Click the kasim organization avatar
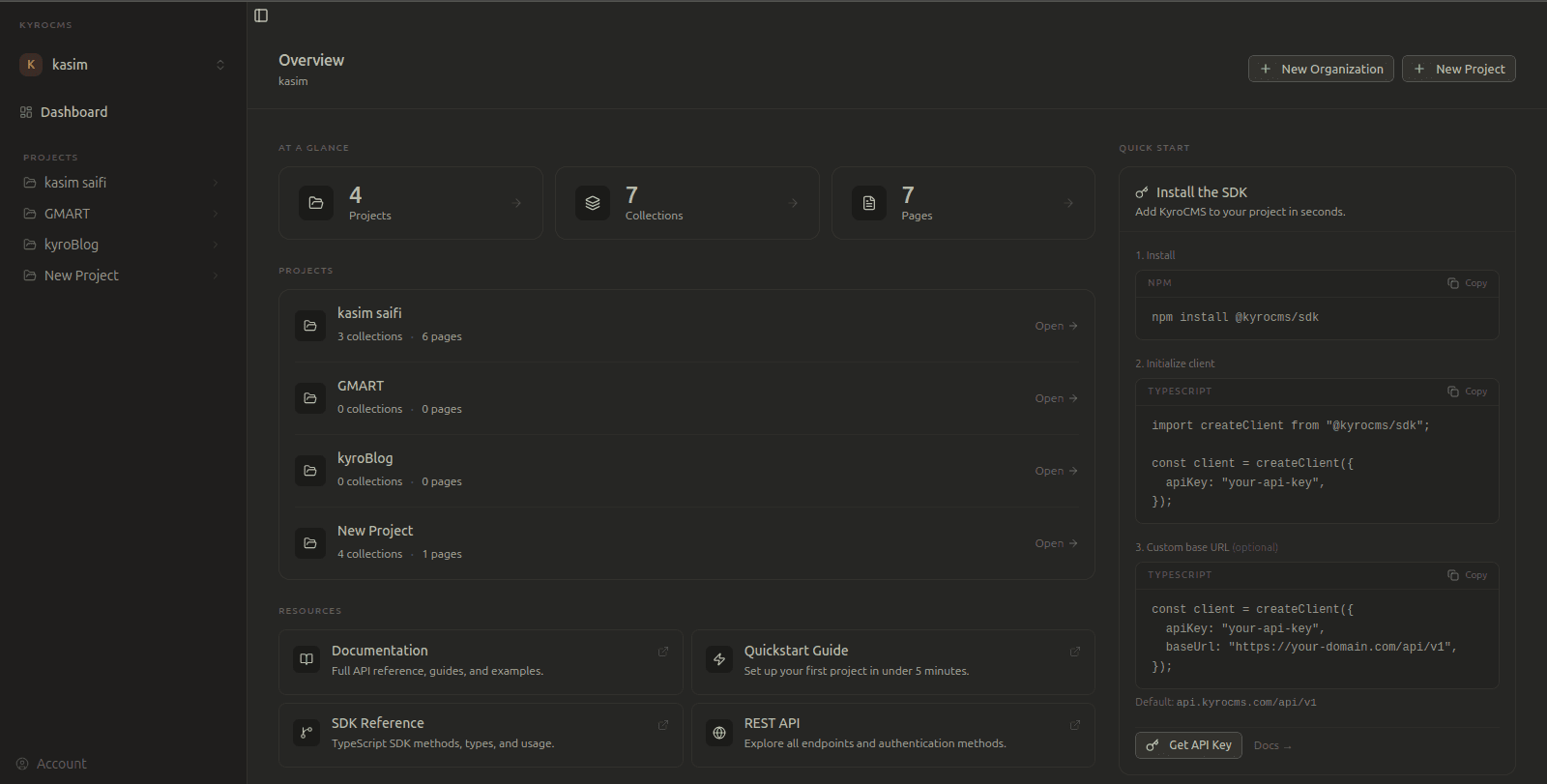 click(31, 65)
